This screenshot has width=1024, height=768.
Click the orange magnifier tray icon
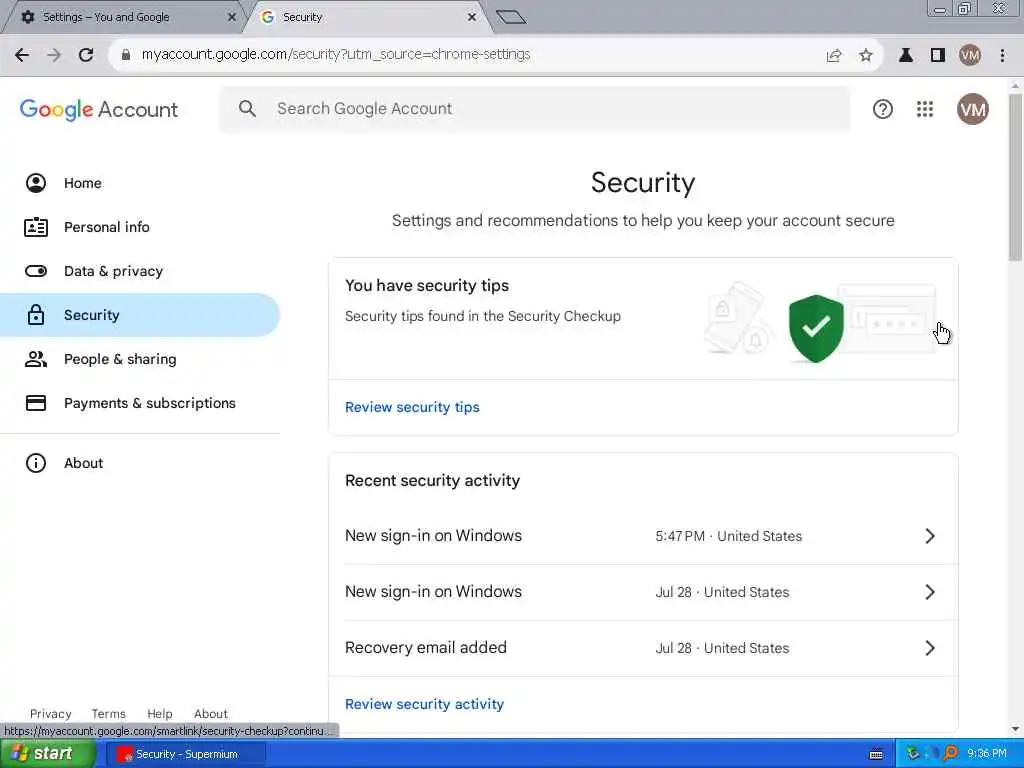(x=951, y=754)
